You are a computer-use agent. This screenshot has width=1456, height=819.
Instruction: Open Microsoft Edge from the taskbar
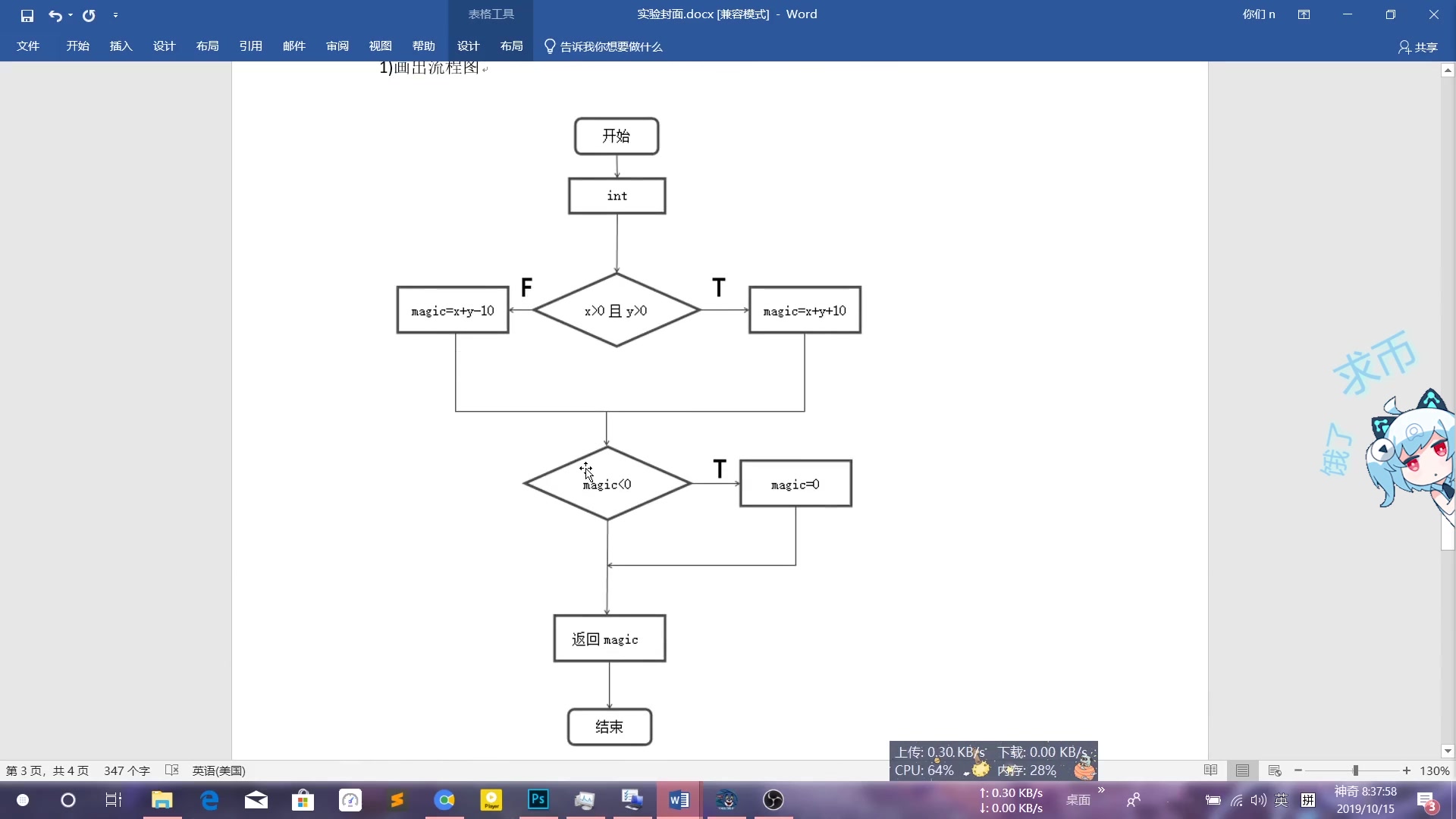[209, 799]
